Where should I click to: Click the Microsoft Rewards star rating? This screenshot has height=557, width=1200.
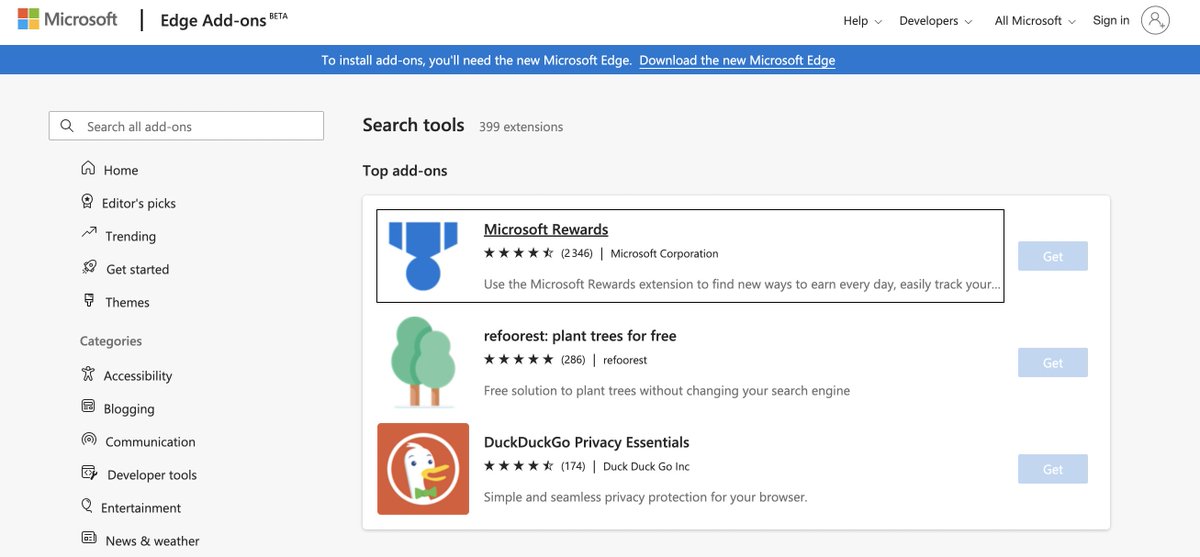(x=519, y=253)
